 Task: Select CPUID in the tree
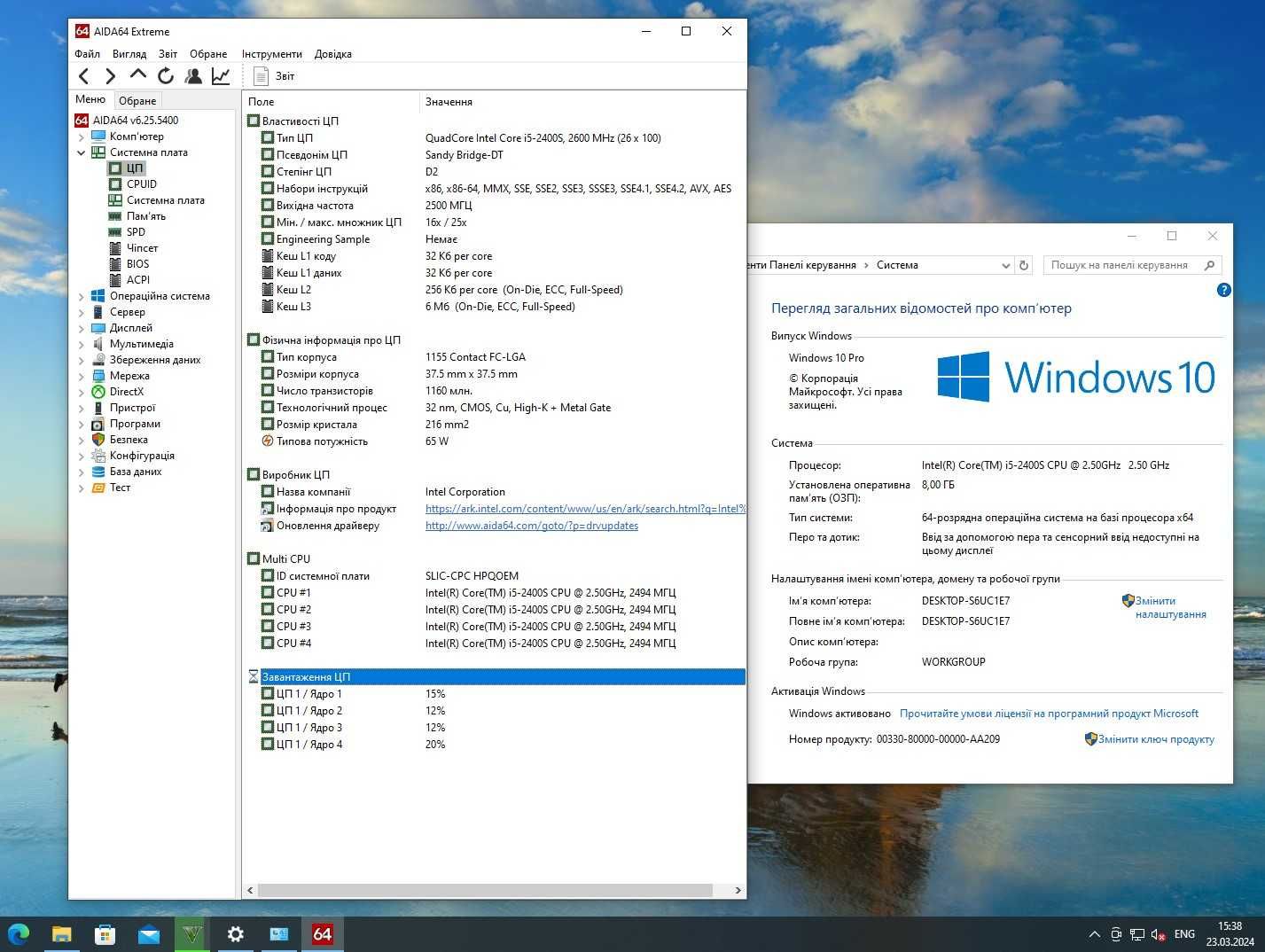pyautogui.click(x=142, y=184)
